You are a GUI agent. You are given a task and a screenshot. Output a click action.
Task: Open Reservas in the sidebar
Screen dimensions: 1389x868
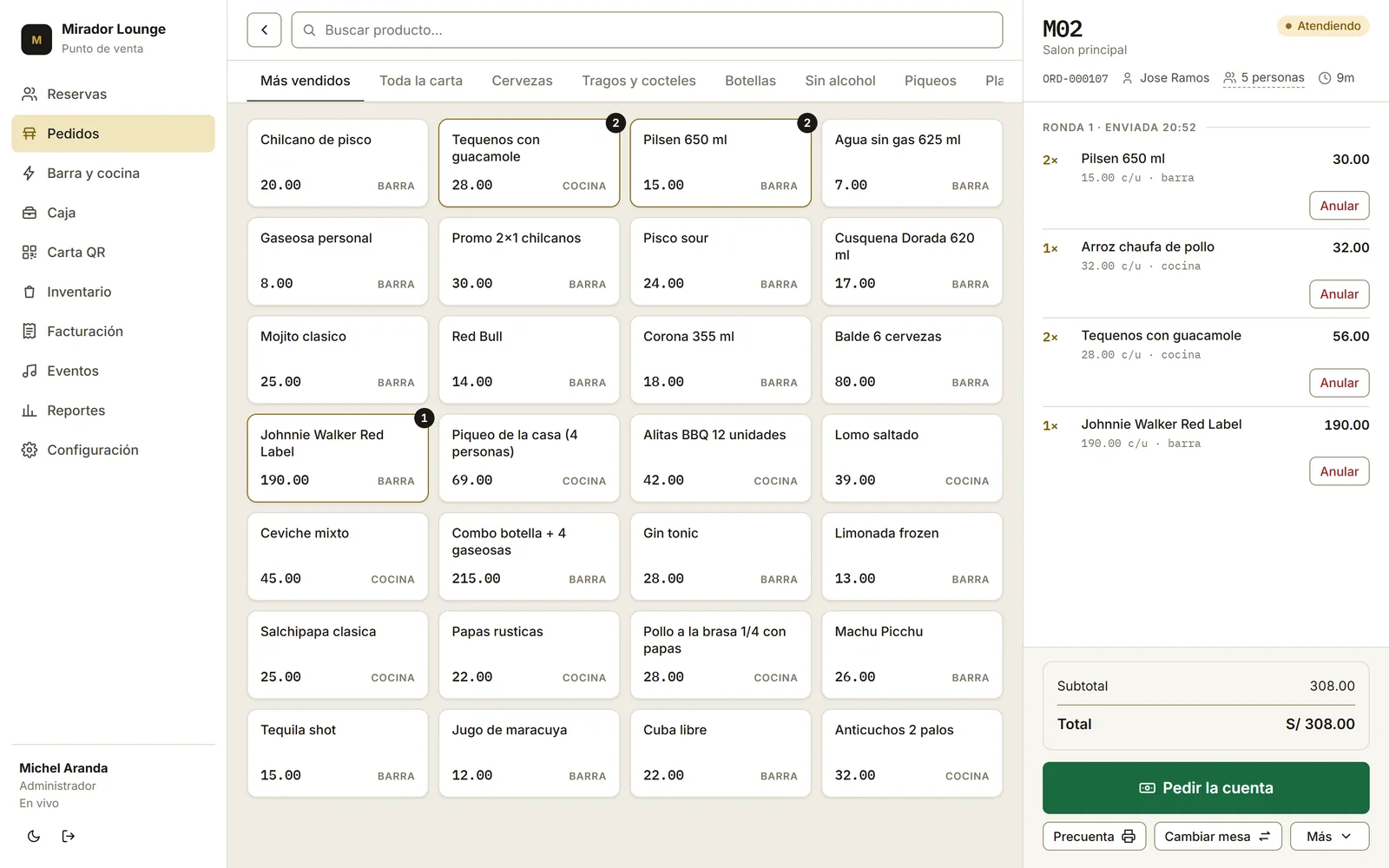pyautogui.click(x=113, y=94)
